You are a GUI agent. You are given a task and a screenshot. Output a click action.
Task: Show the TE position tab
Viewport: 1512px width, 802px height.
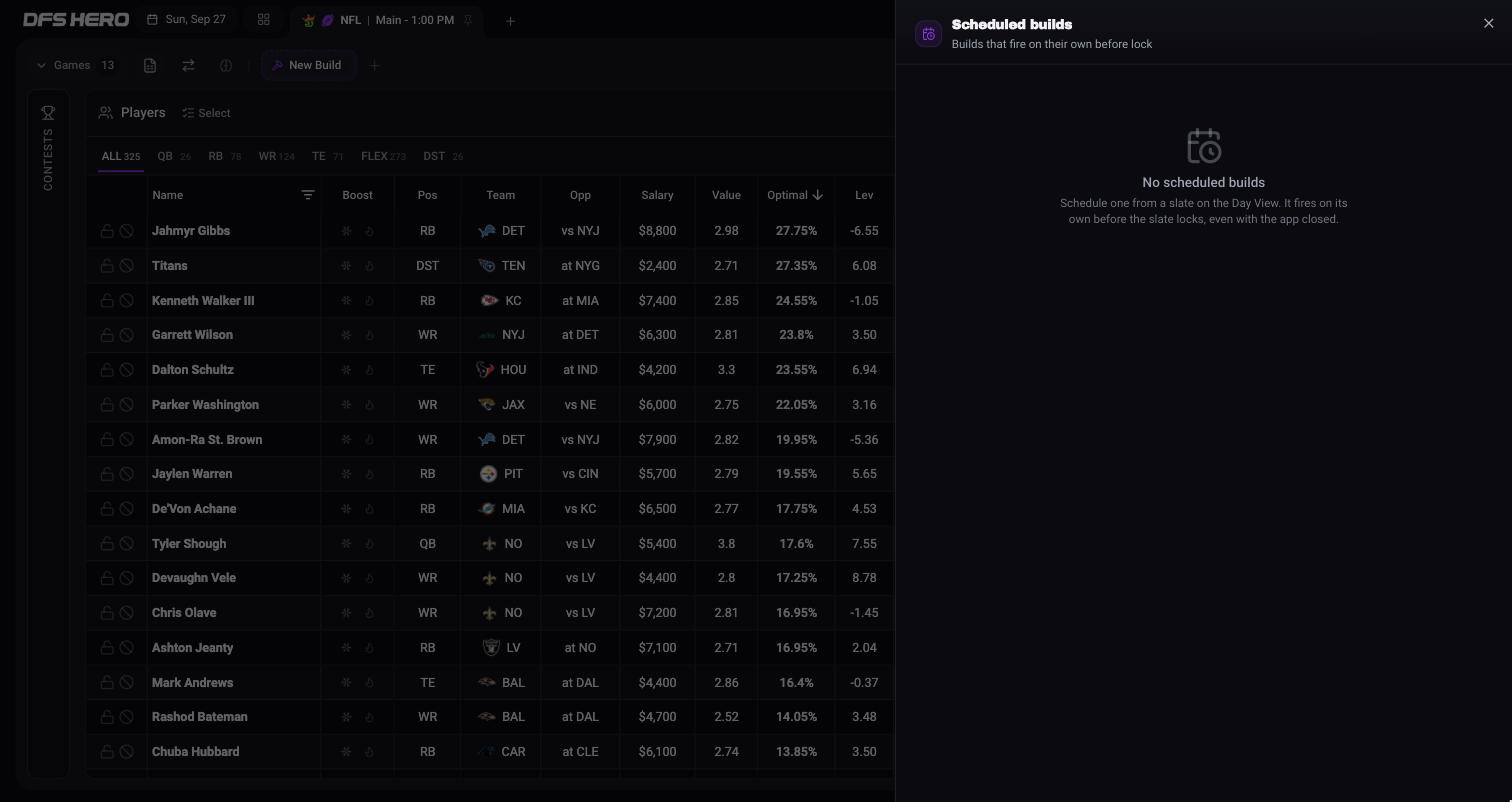327,156
